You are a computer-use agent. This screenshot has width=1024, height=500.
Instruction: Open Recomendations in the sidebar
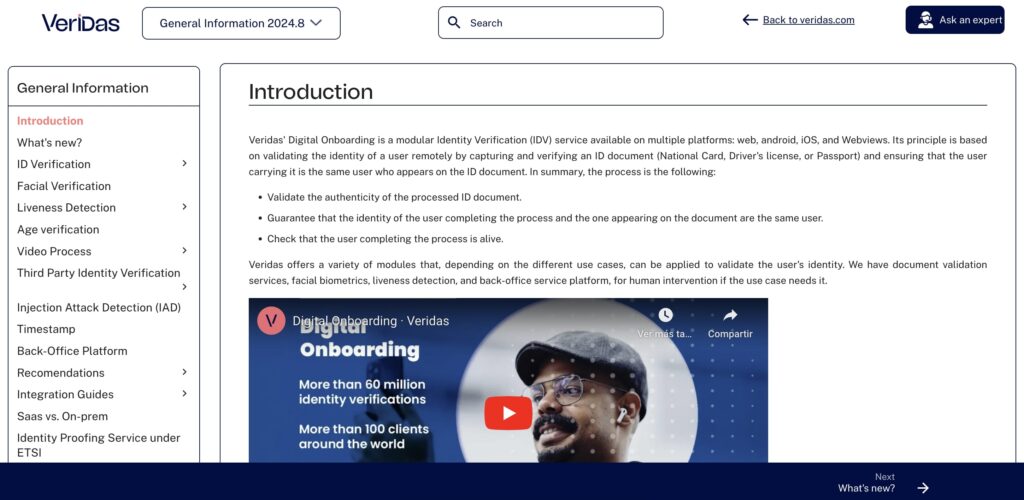61,373
